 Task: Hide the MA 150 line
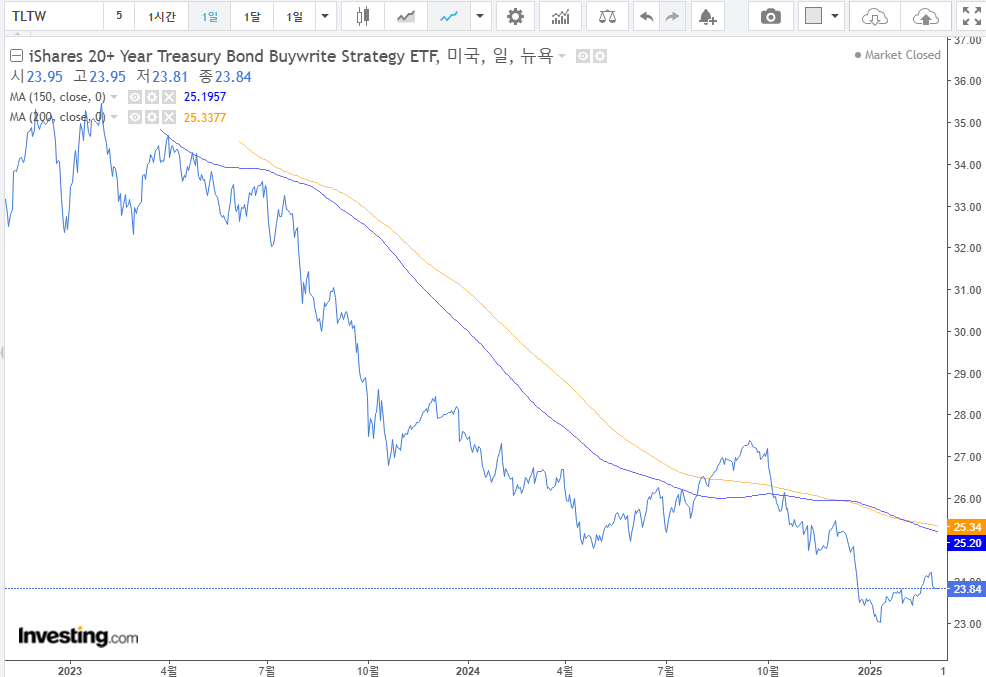pos(135,97)
